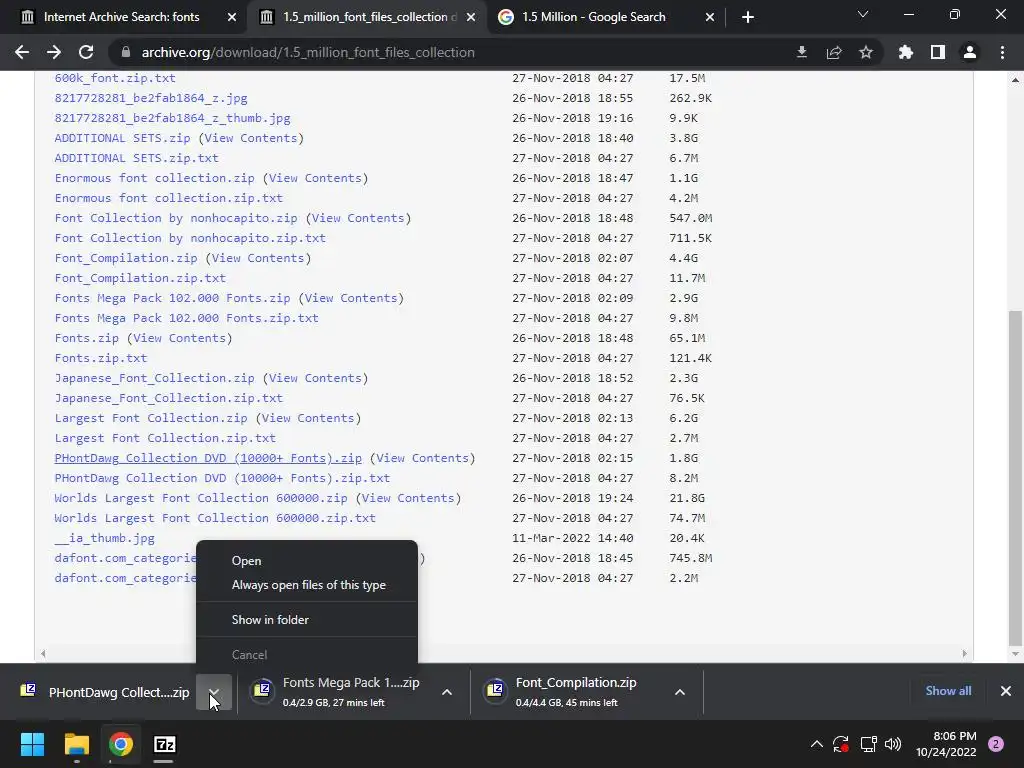Open network settings tray icon
Image resolution: width=1024 pixels, height=768 pixels.
(x=868, y=744)
